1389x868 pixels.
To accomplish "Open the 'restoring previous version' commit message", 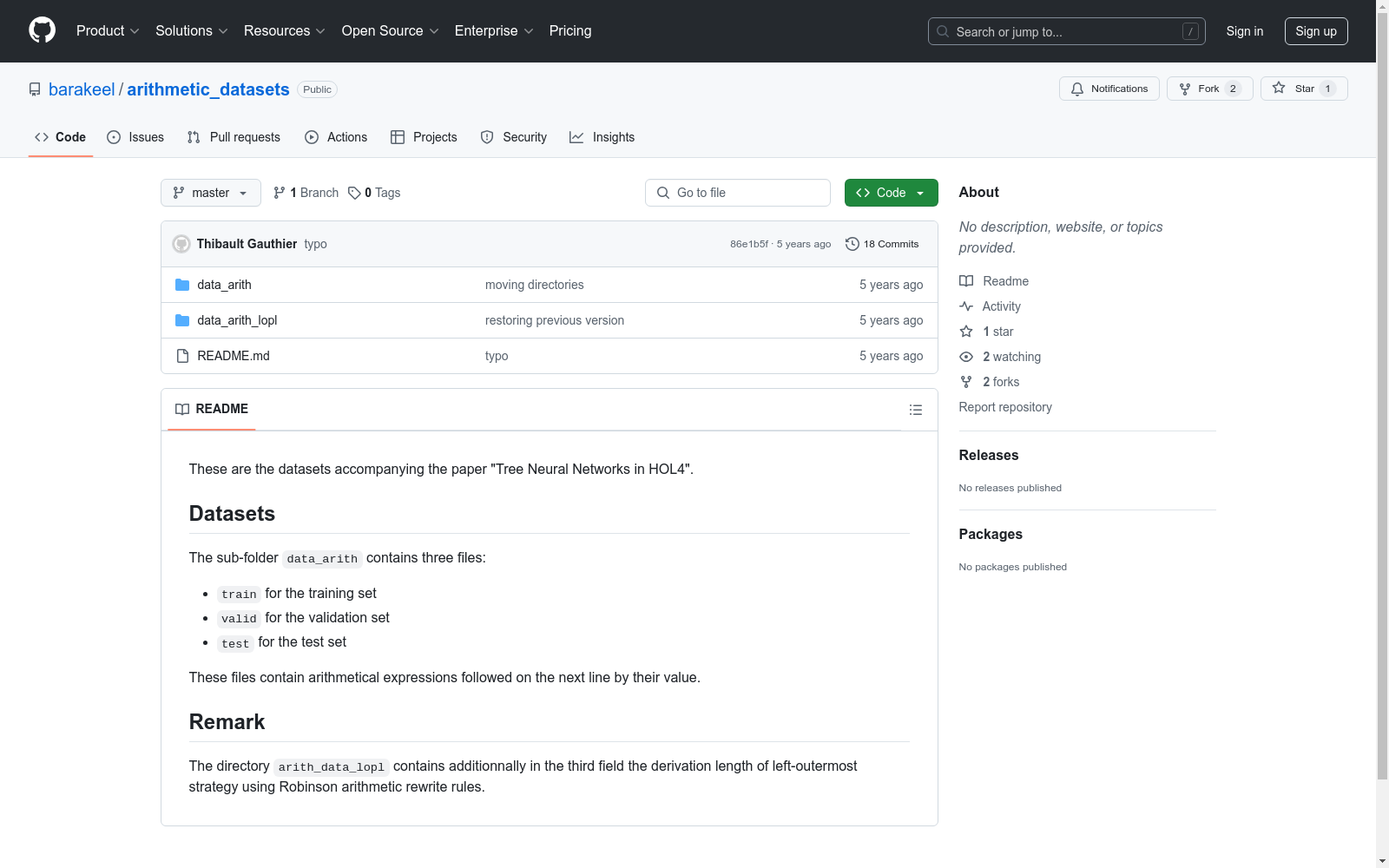I will tap(555, 320).
